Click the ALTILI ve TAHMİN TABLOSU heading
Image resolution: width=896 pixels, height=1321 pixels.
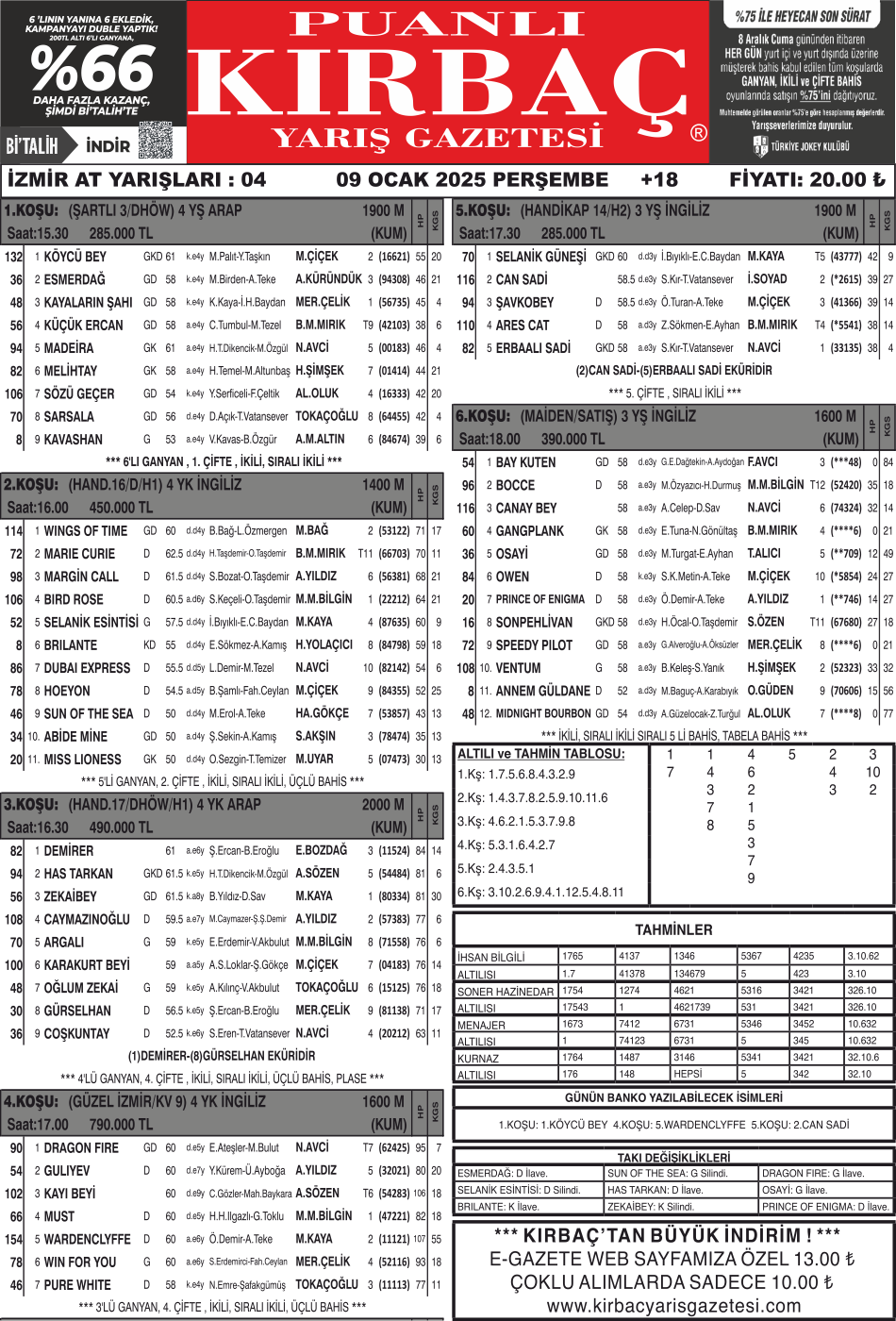(539, 755)
